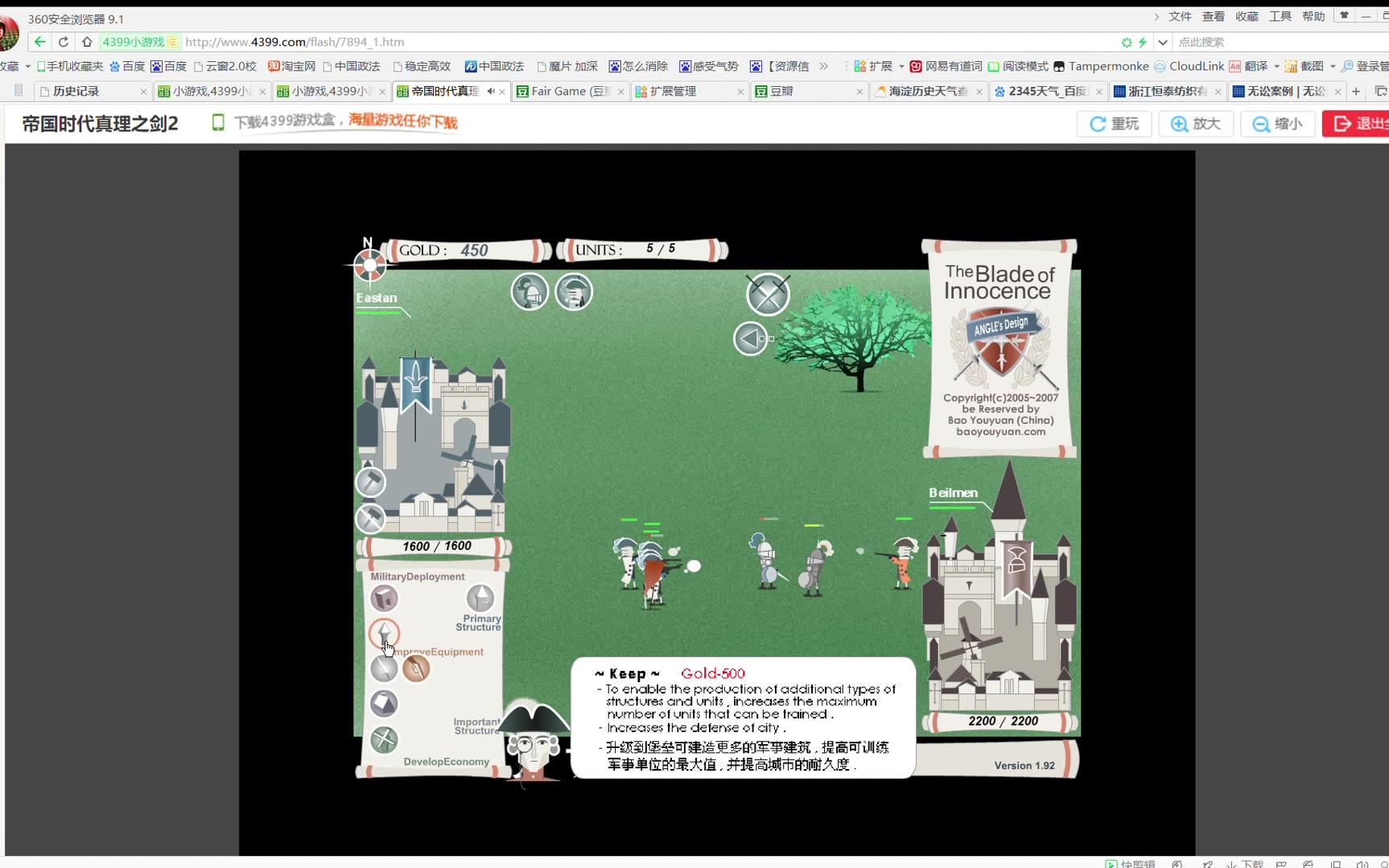This screenshot has width=1389, height=868.
Task: Click the skin shirt icon in title bar
Action: [1344, 15]
